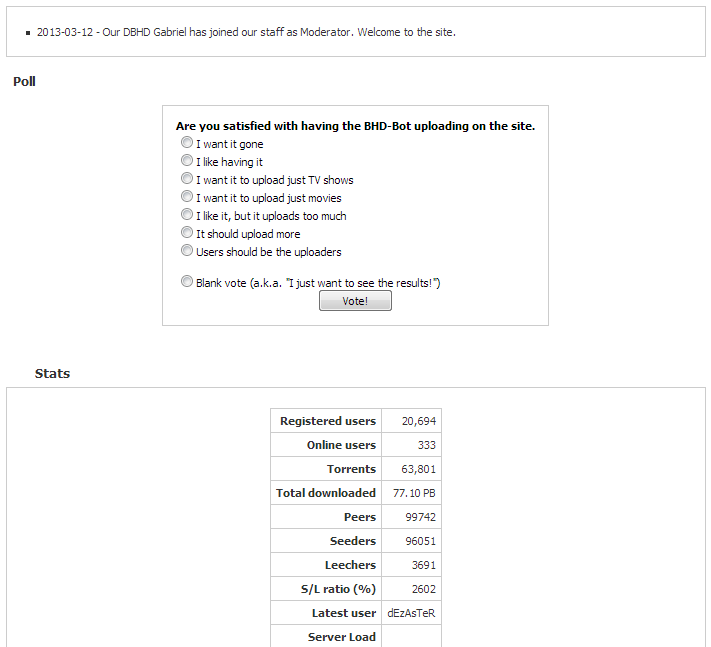Viewport: 711px width, 647px height.
Task: Select the 'I want it gone' radio option
Action: [187, 142]
